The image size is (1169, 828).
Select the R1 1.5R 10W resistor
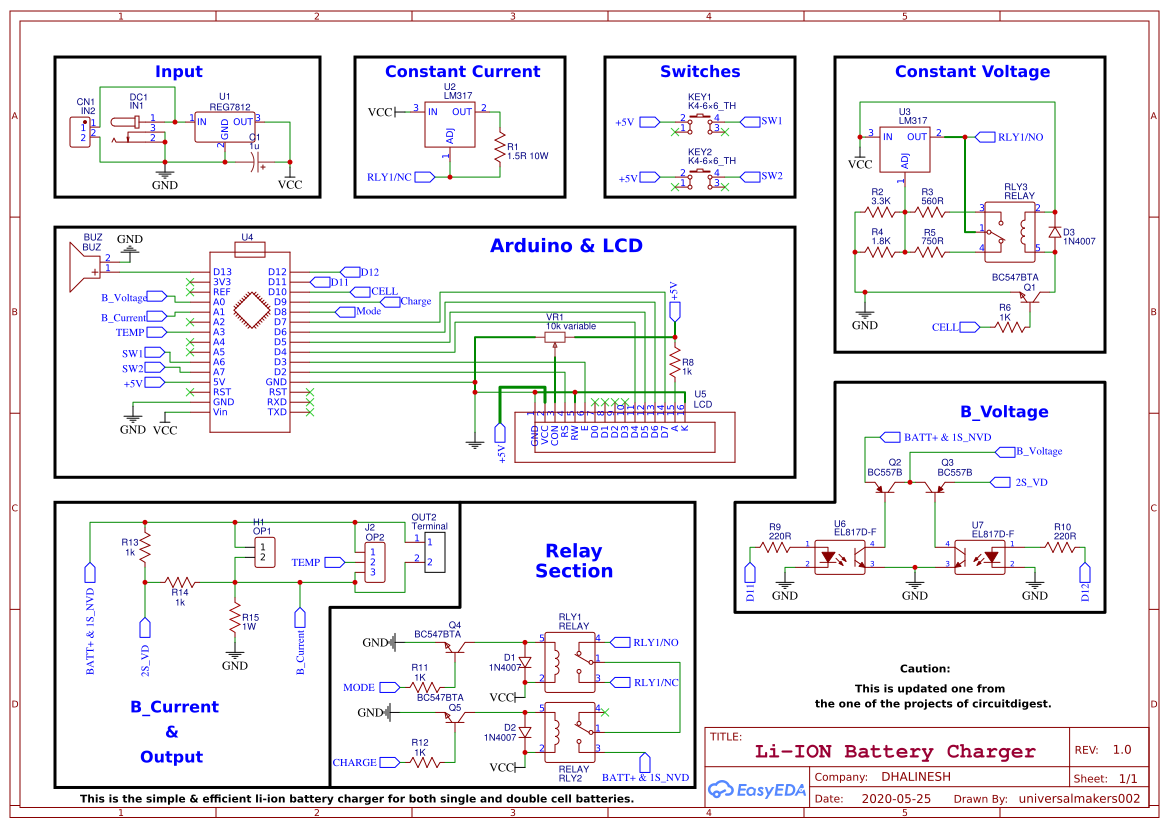498,151
